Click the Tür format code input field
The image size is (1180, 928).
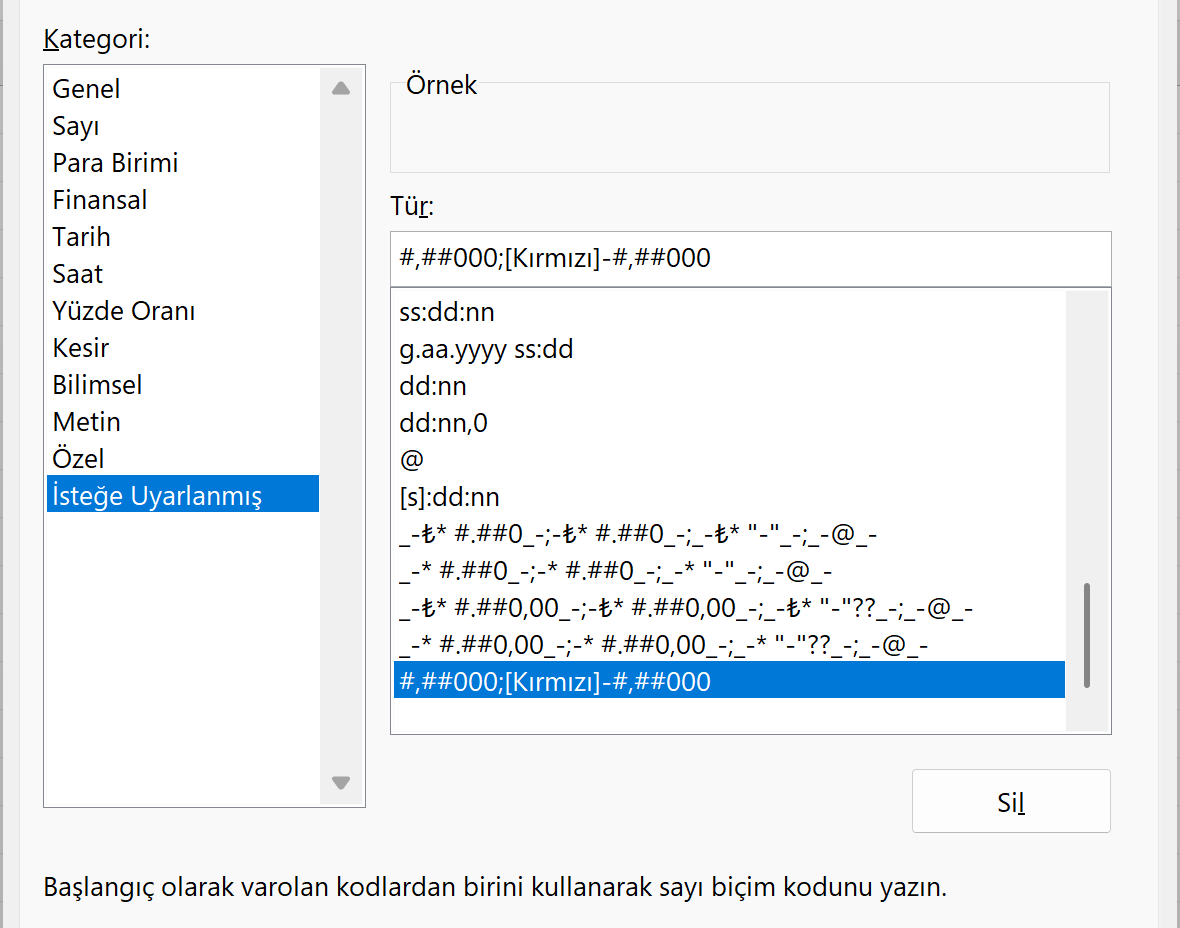[750, 259]
